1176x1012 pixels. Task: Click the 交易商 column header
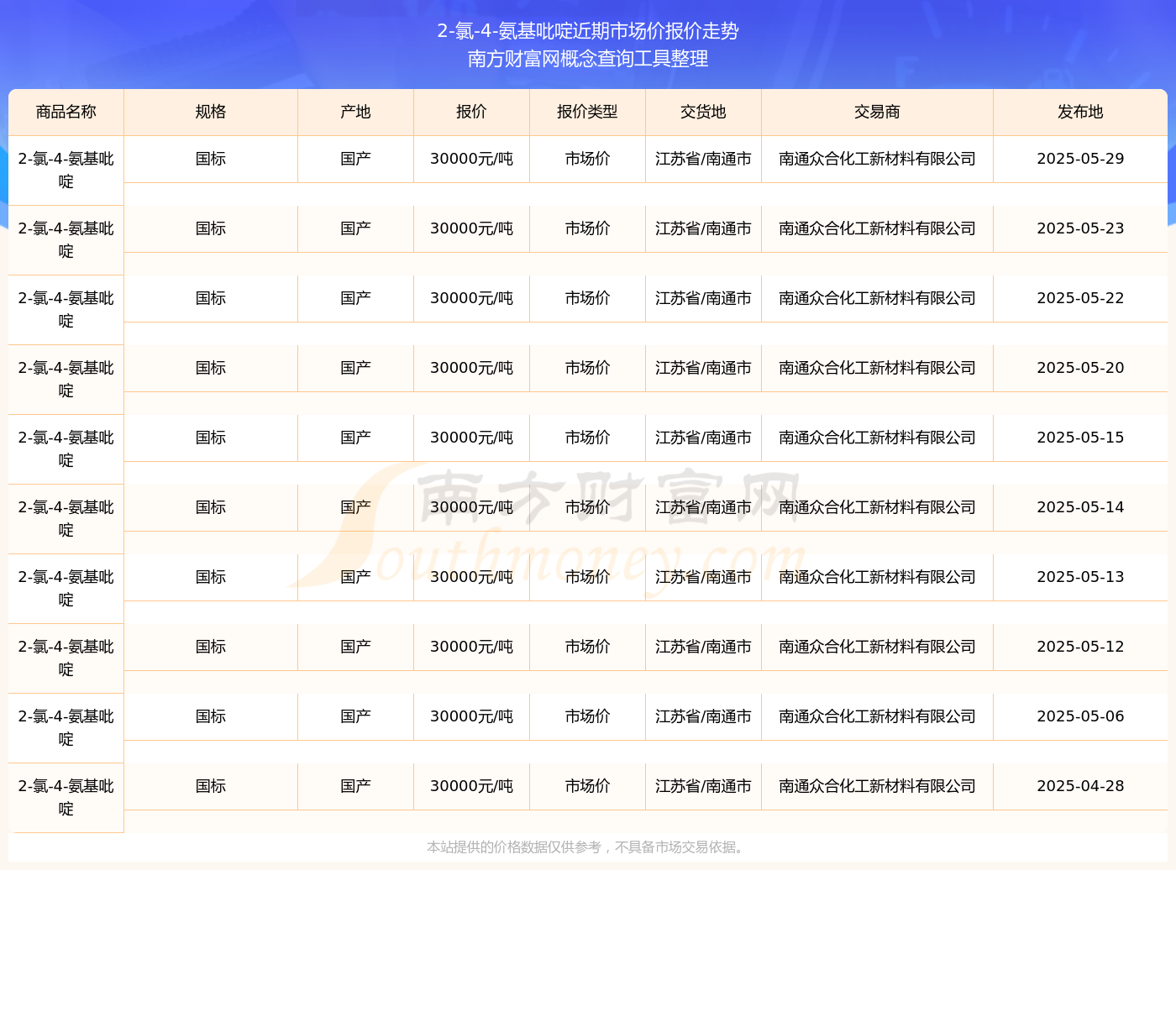877,112
